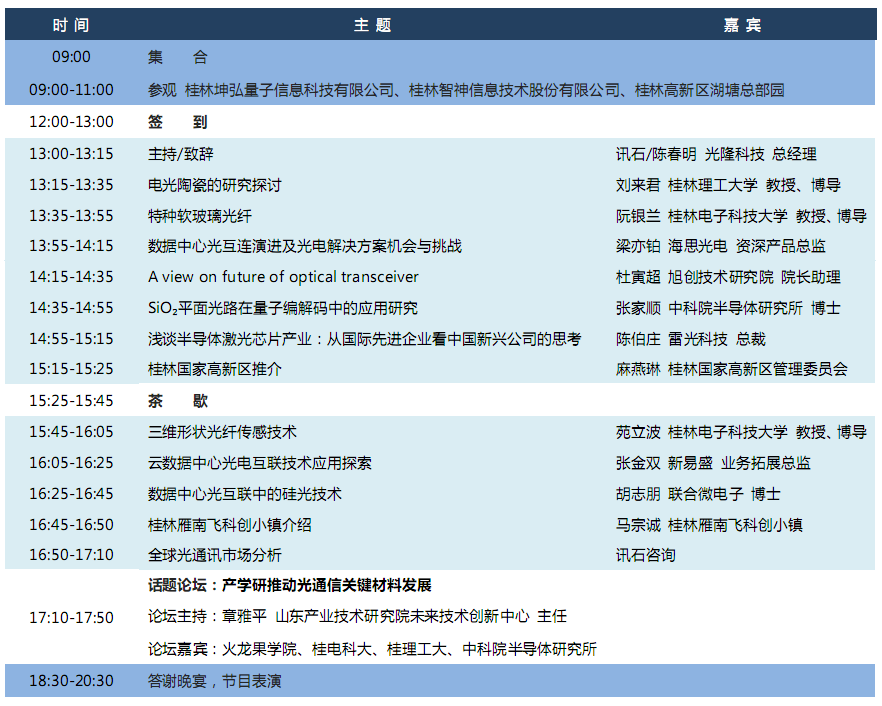
Task: Select the SiO₂平面光路 topic row
Action: [x=283, y=308]
